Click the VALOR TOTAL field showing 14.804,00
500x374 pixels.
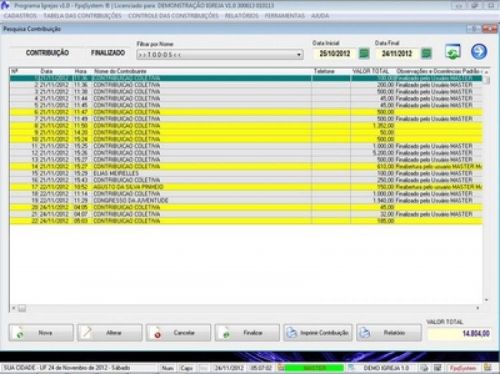(x=459, y=333)
